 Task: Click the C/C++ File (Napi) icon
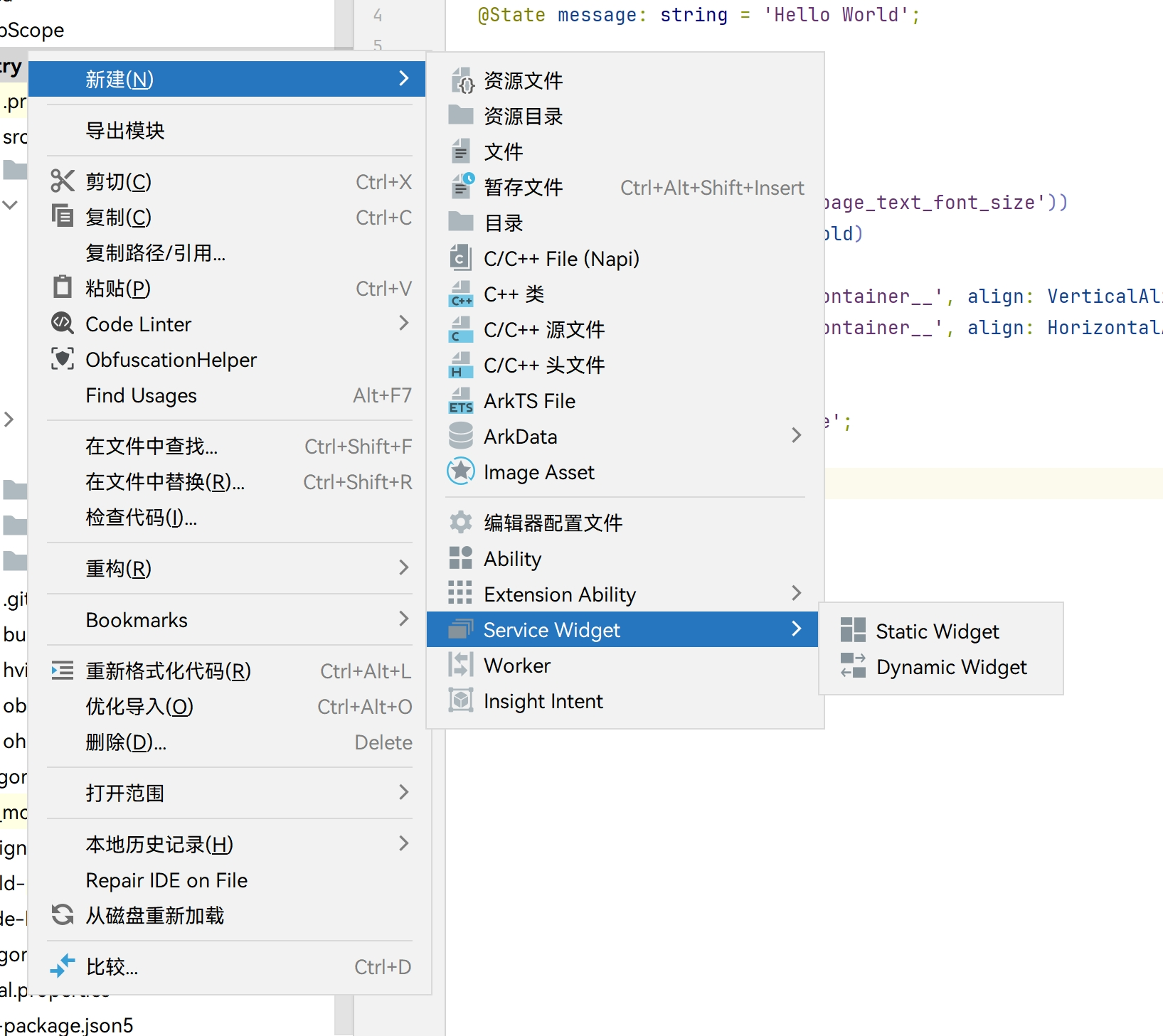click(461, 258)
